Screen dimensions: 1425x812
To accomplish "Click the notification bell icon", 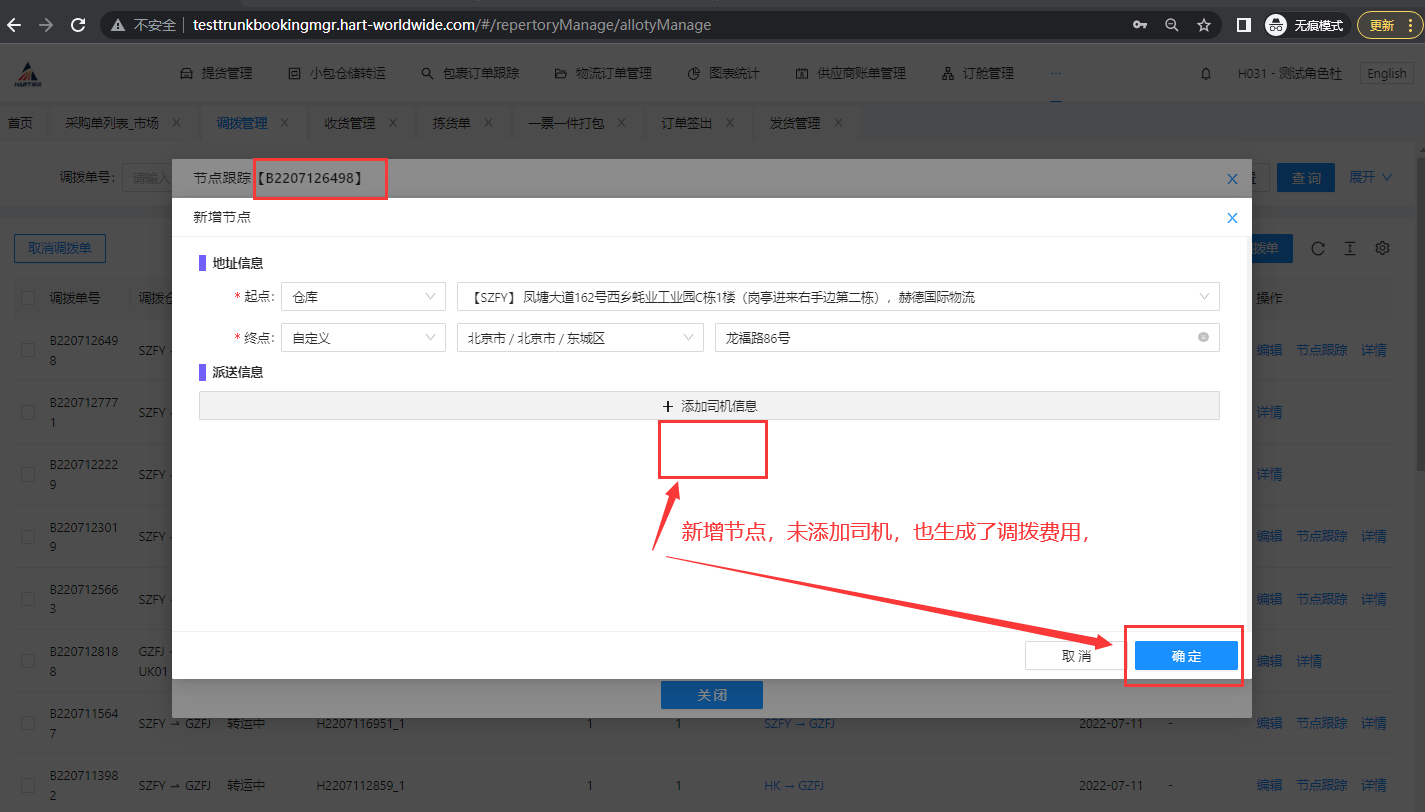I will click(x=1206, y=73).
